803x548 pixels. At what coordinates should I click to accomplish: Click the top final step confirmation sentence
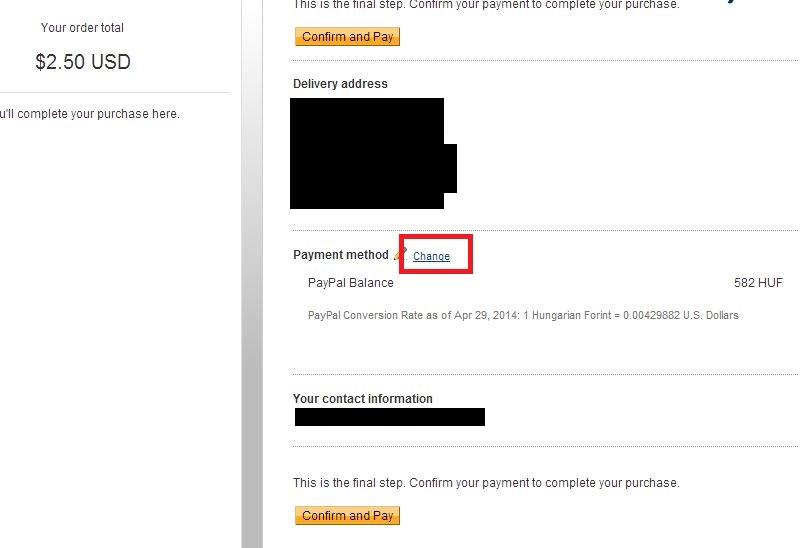pos(486,5)
